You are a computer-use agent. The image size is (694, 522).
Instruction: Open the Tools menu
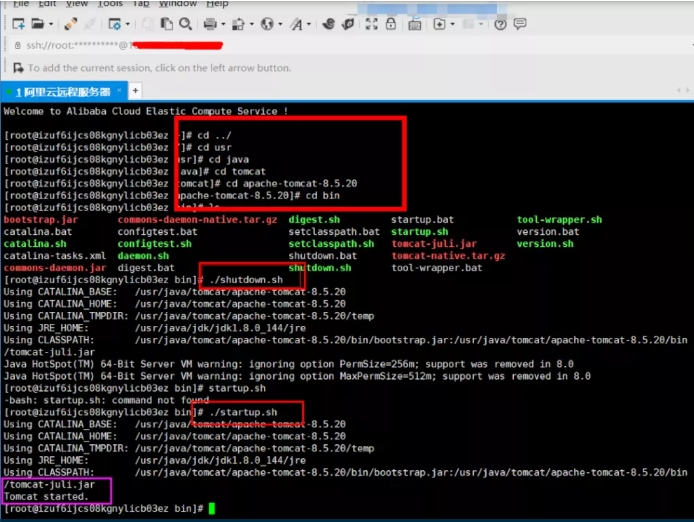tap(110, 4)
